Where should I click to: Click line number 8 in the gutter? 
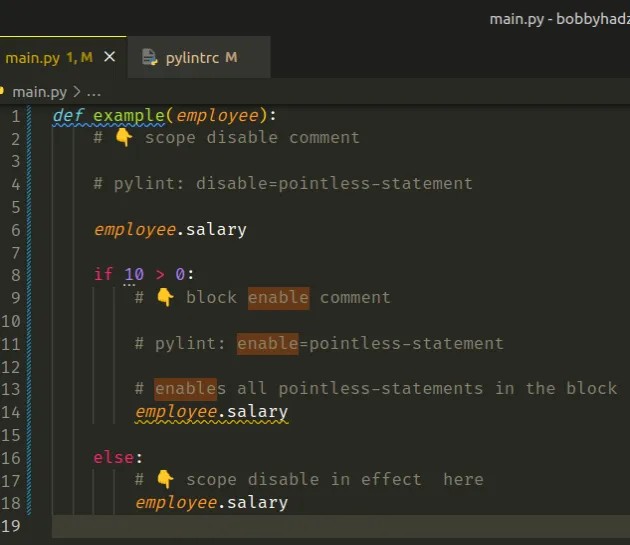click(x=15, y=274)
